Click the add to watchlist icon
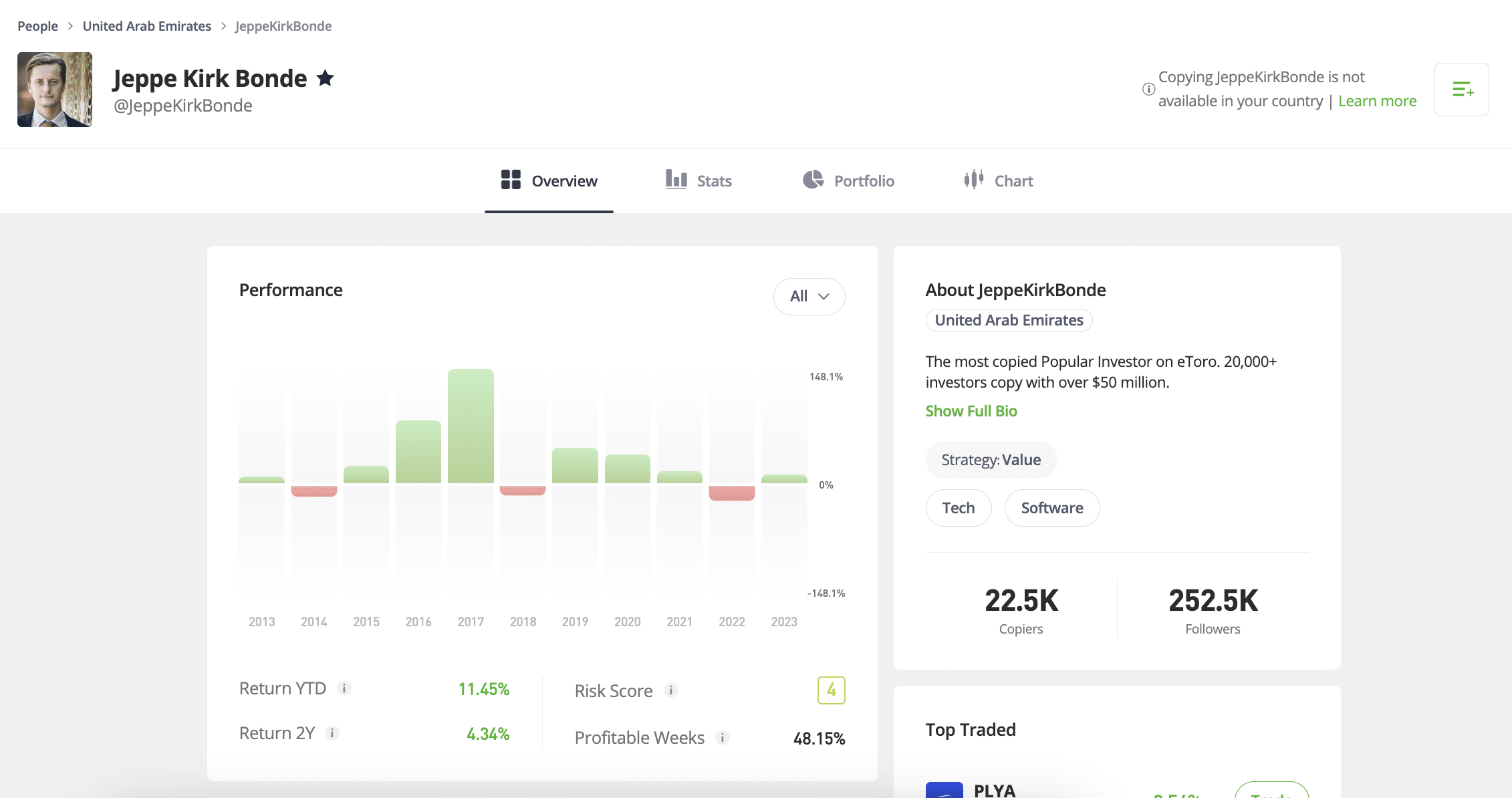Screen dimensions: 1512x798 pos(1461,90)
